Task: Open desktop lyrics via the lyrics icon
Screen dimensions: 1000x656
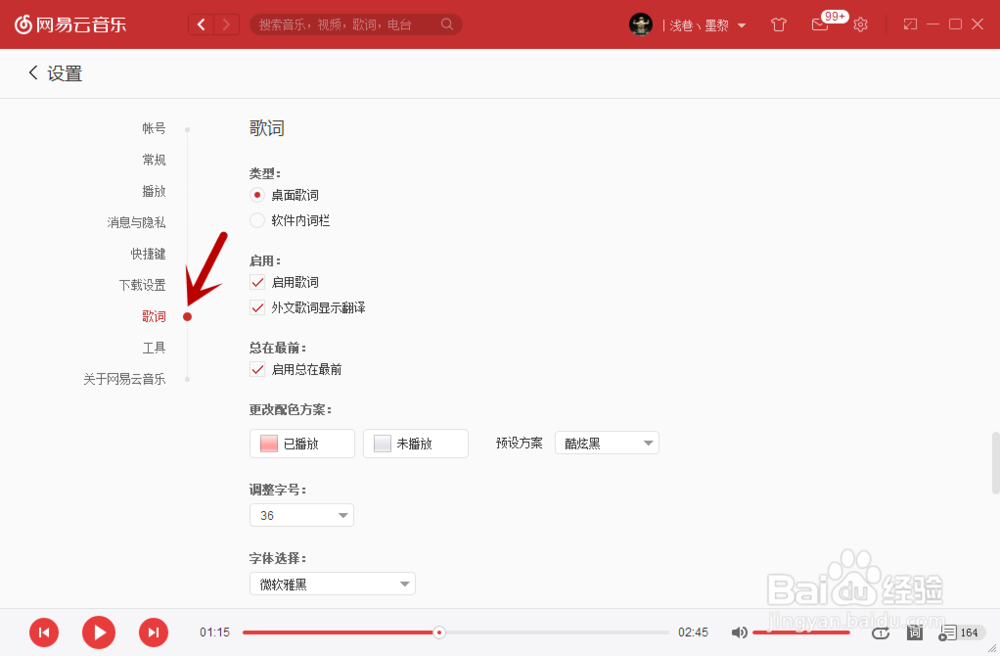Action: (913, 632)
